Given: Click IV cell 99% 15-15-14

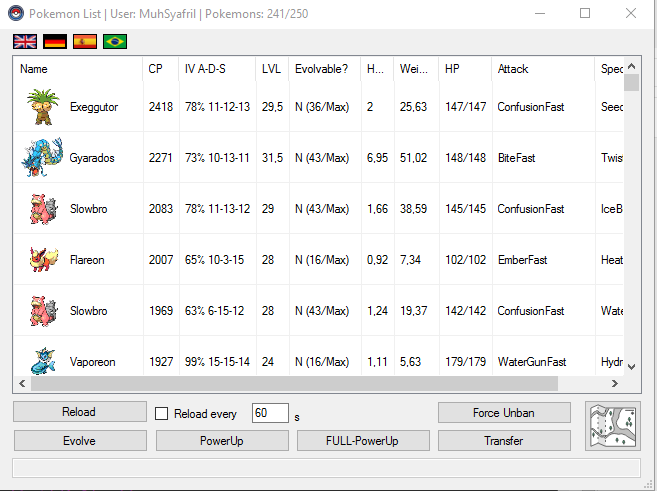Looking at the screenshot, I should coord(217,362).
